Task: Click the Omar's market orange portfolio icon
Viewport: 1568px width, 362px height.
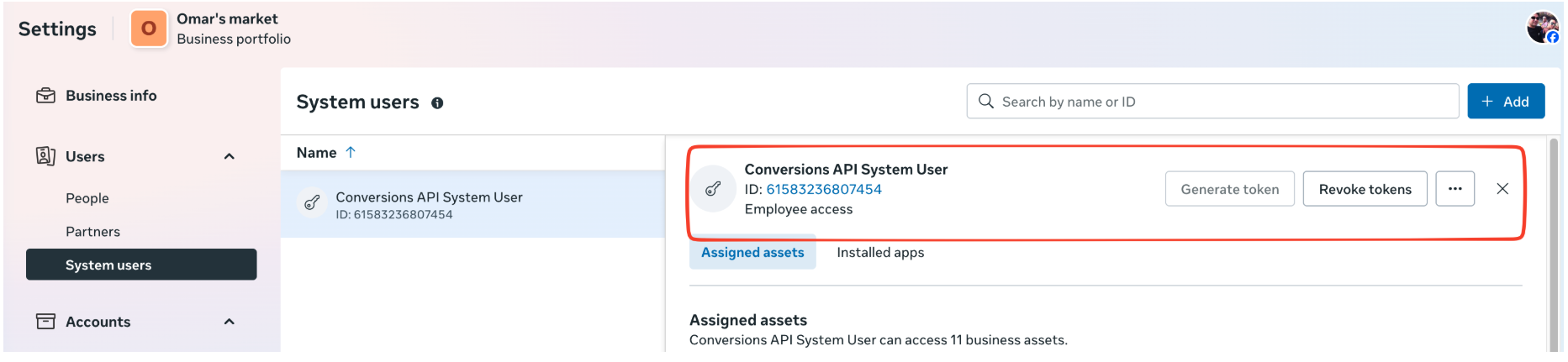Action: coord(149,29)
